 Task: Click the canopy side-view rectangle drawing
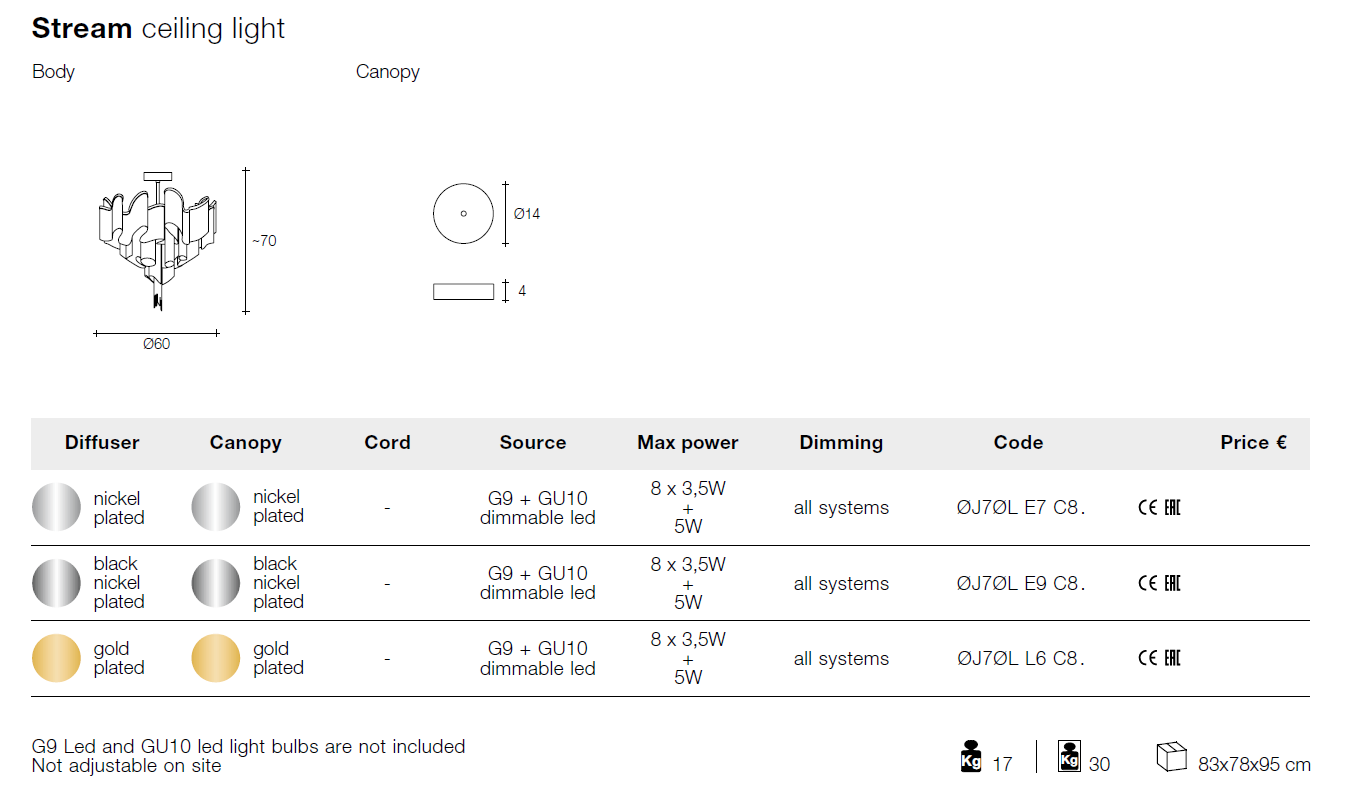(x=463, y=291)
